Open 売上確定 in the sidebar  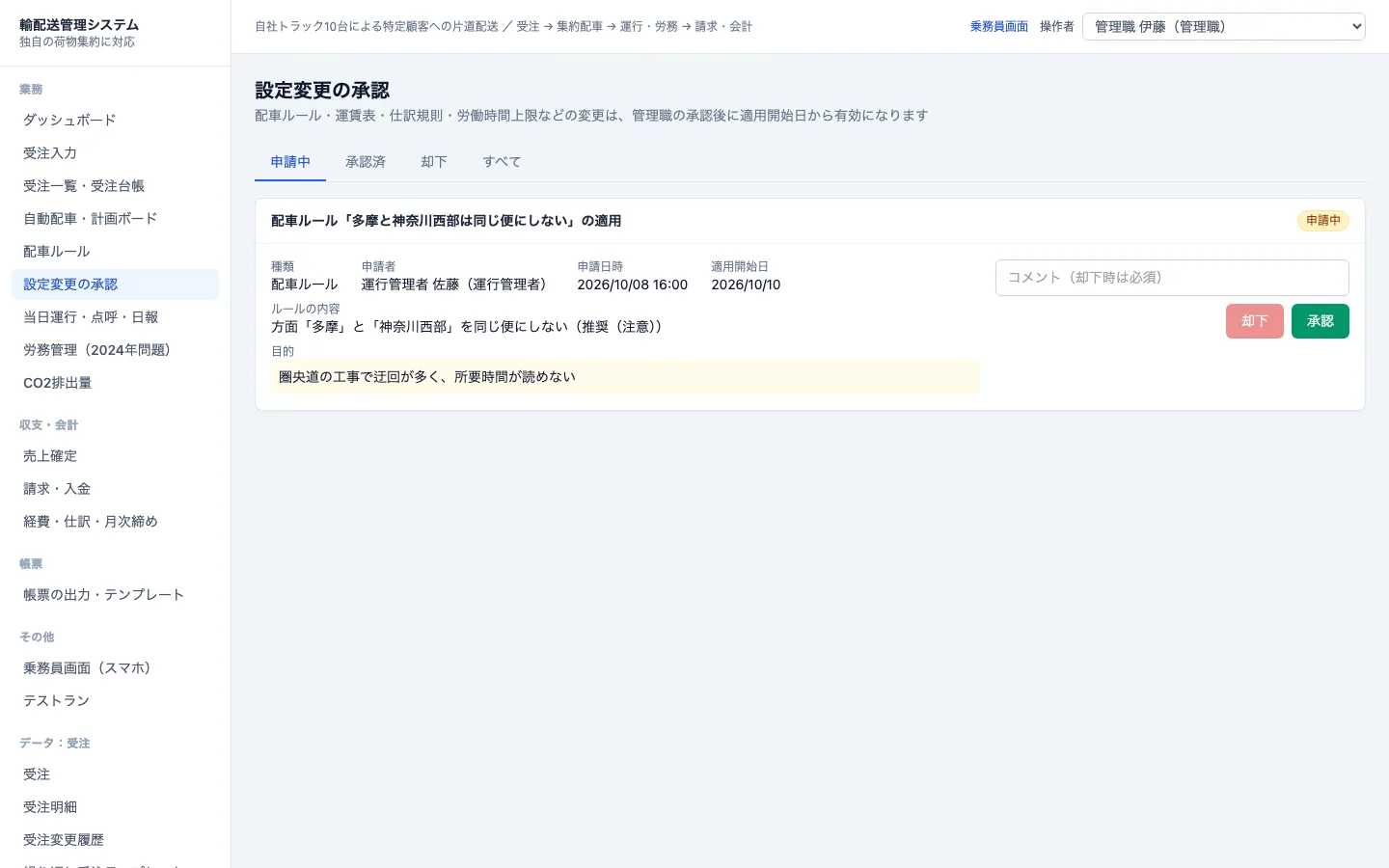tap(116, 456)
